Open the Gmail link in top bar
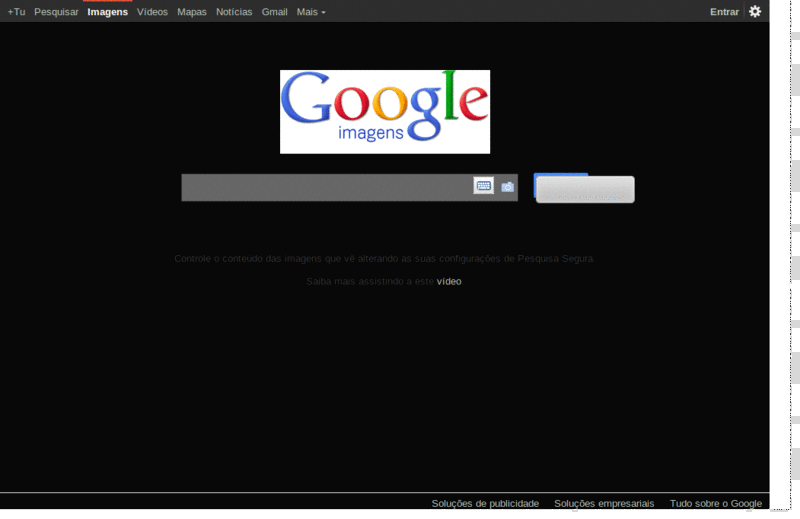 274,12
